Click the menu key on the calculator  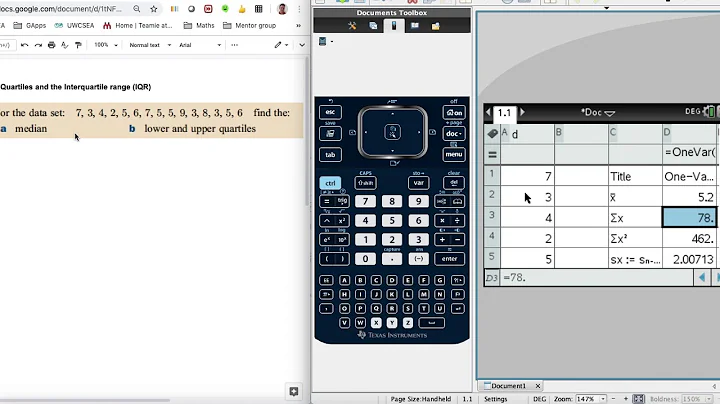pyautogui.click(x=454, y=154)
